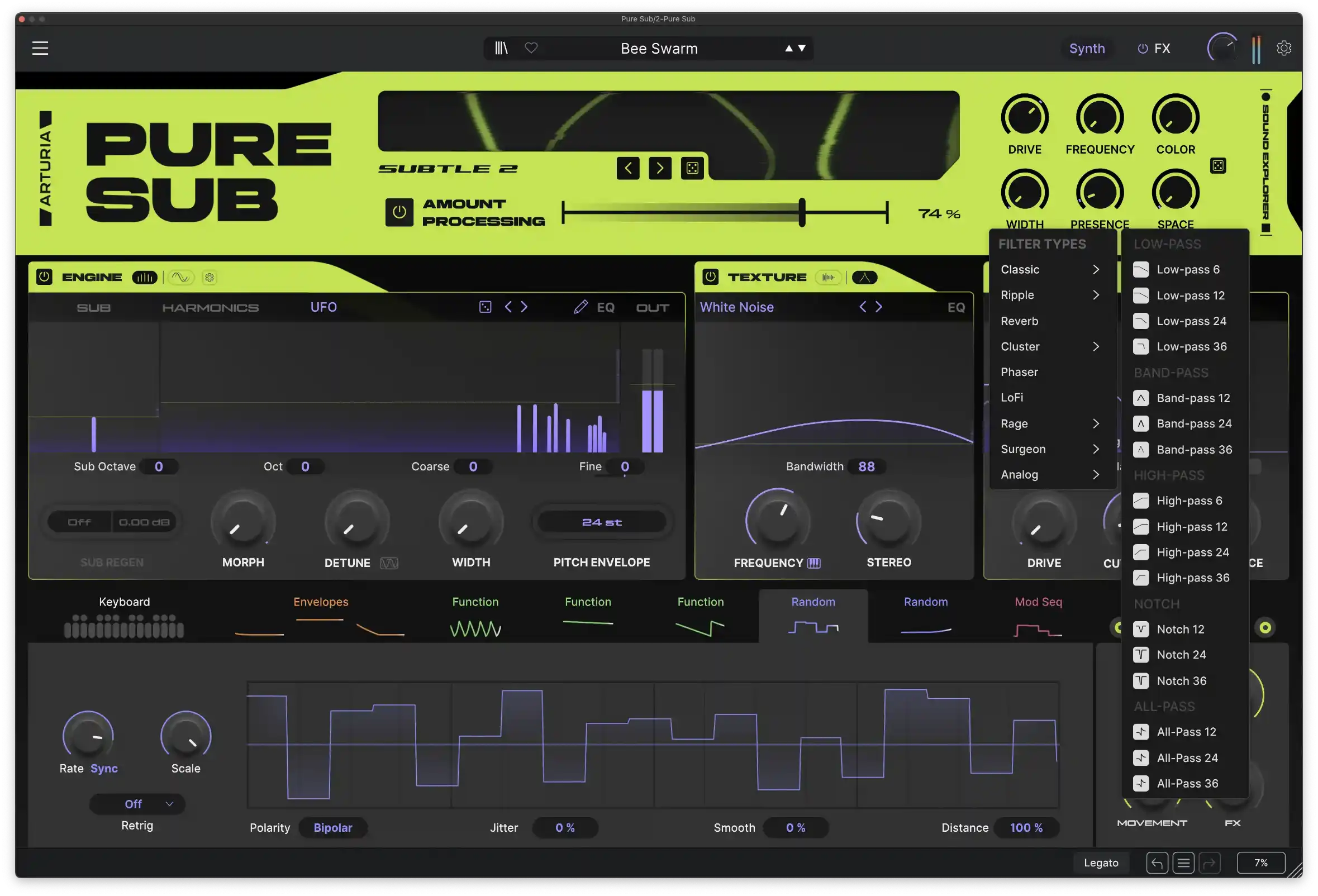The image size is (1318, 896).
Task: Open the Pitch Envelope 24 st field
Action: point(602,522)
